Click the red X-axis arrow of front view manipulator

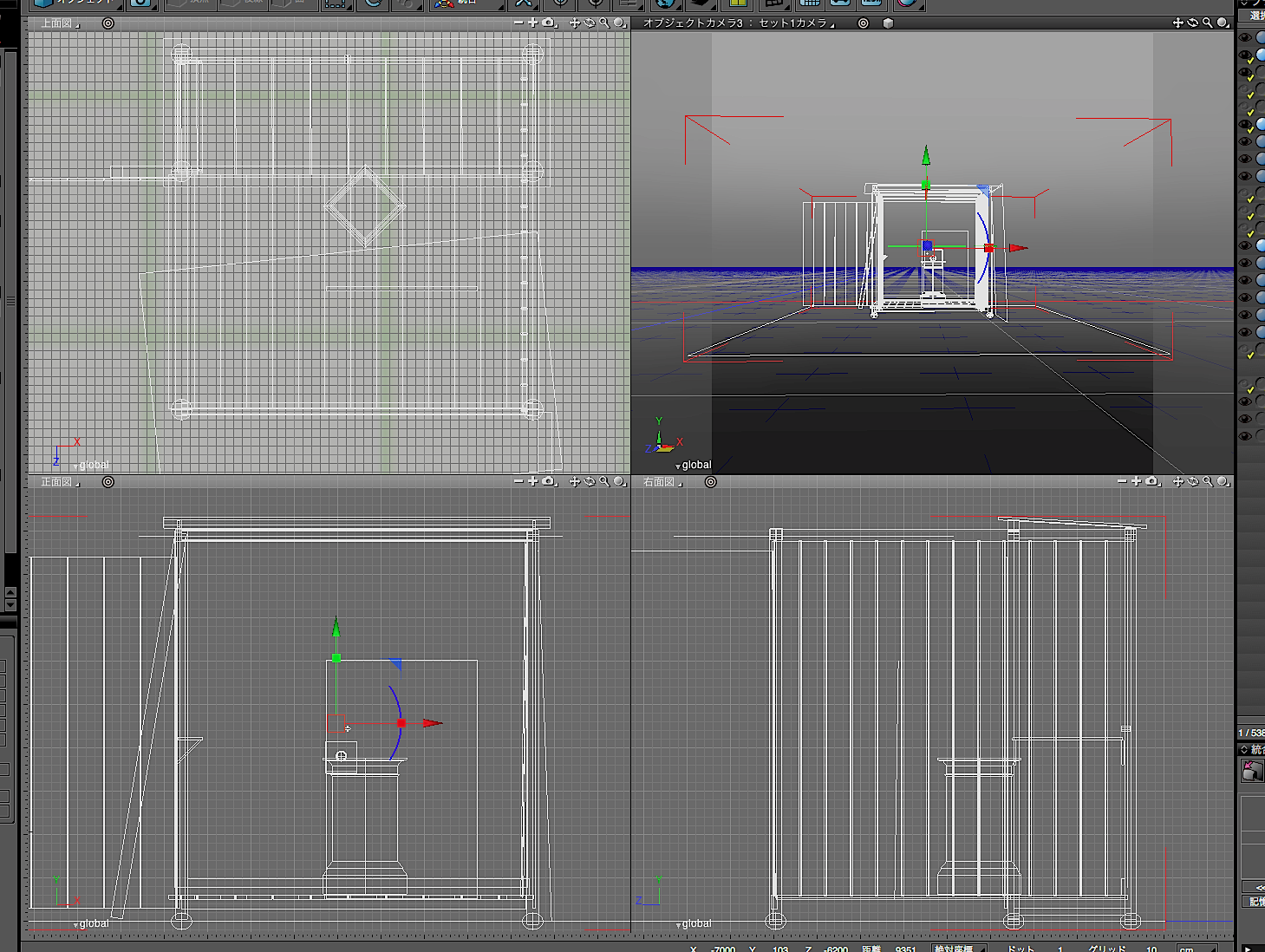tap(432, 723)
